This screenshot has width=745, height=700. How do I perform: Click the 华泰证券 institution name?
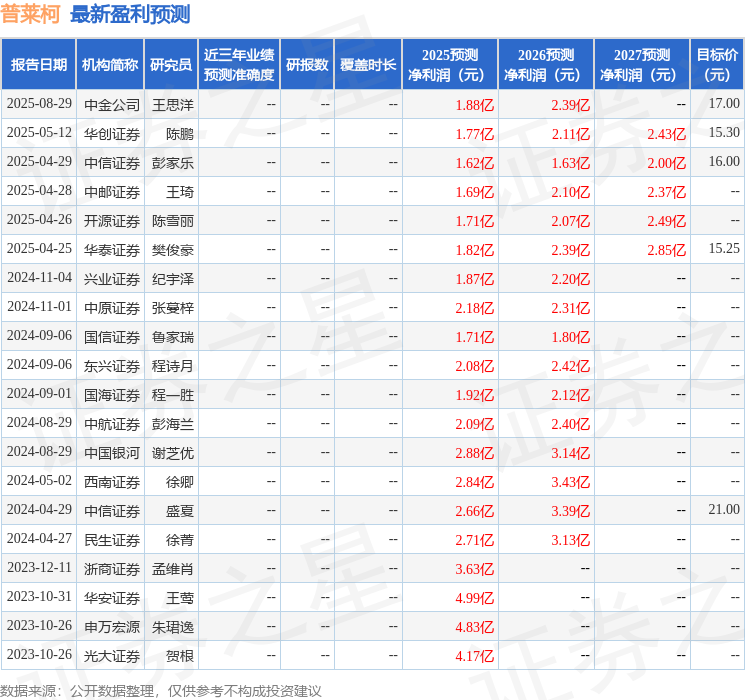tap(112, 249)
